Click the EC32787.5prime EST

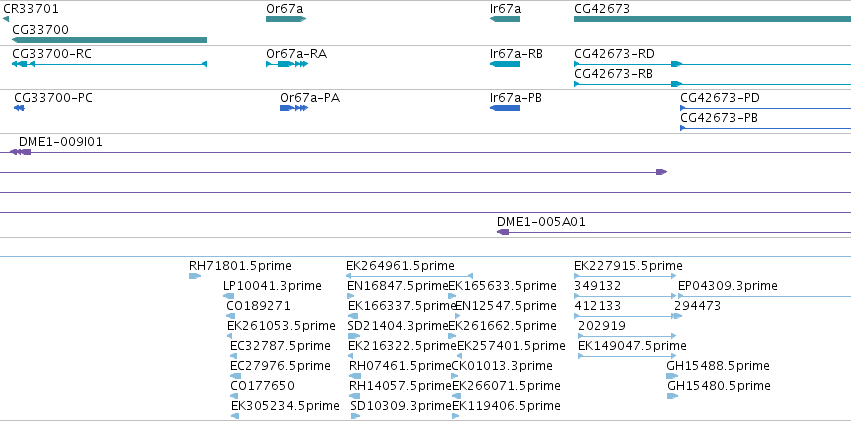point(235,356)
